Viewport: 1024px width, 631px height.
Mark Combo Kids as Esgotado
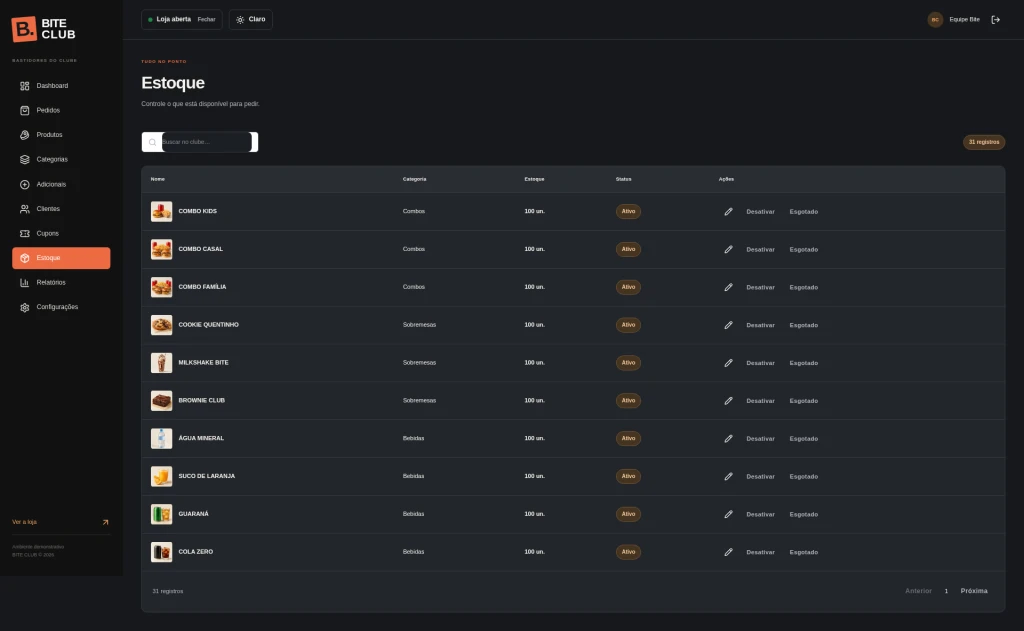(803, 212)
